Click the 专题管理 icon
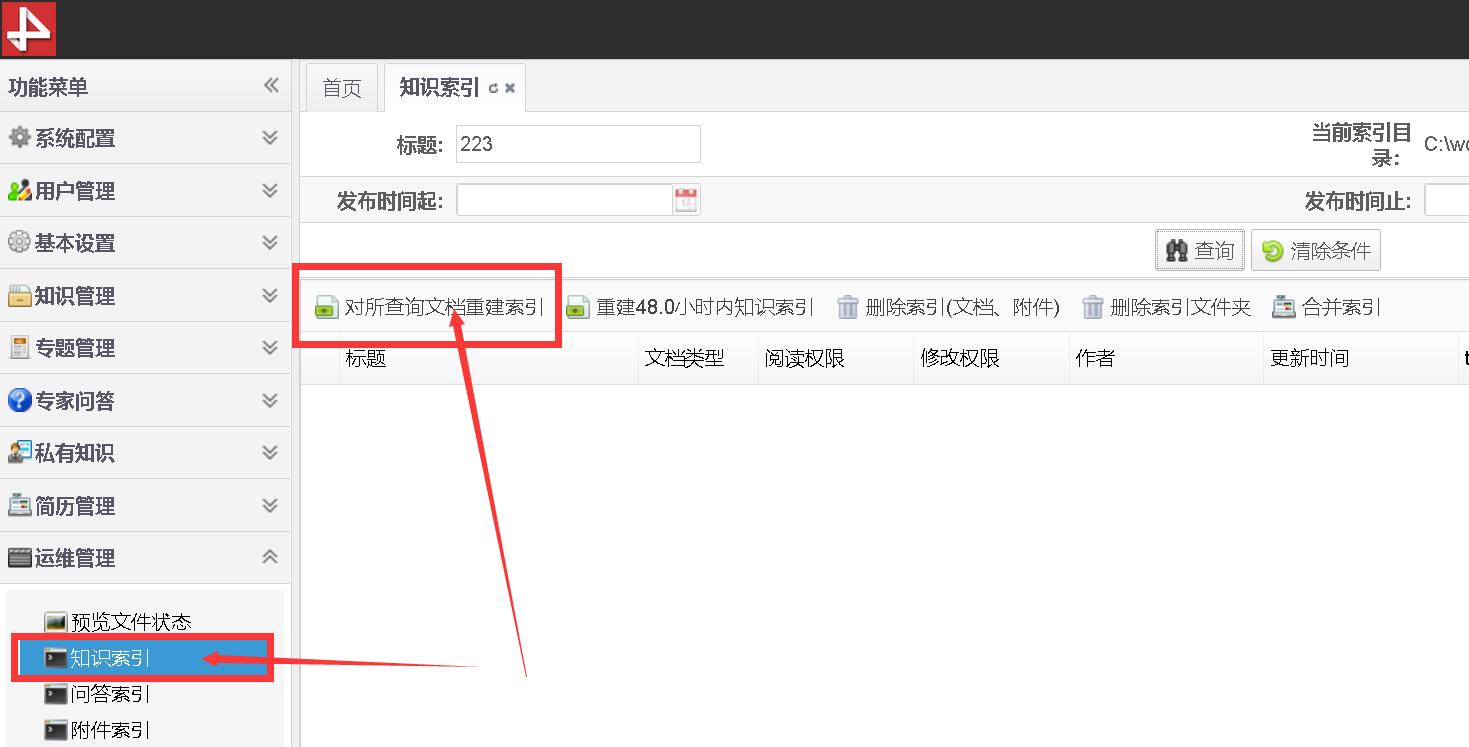1469x747 pixels. 19,348
